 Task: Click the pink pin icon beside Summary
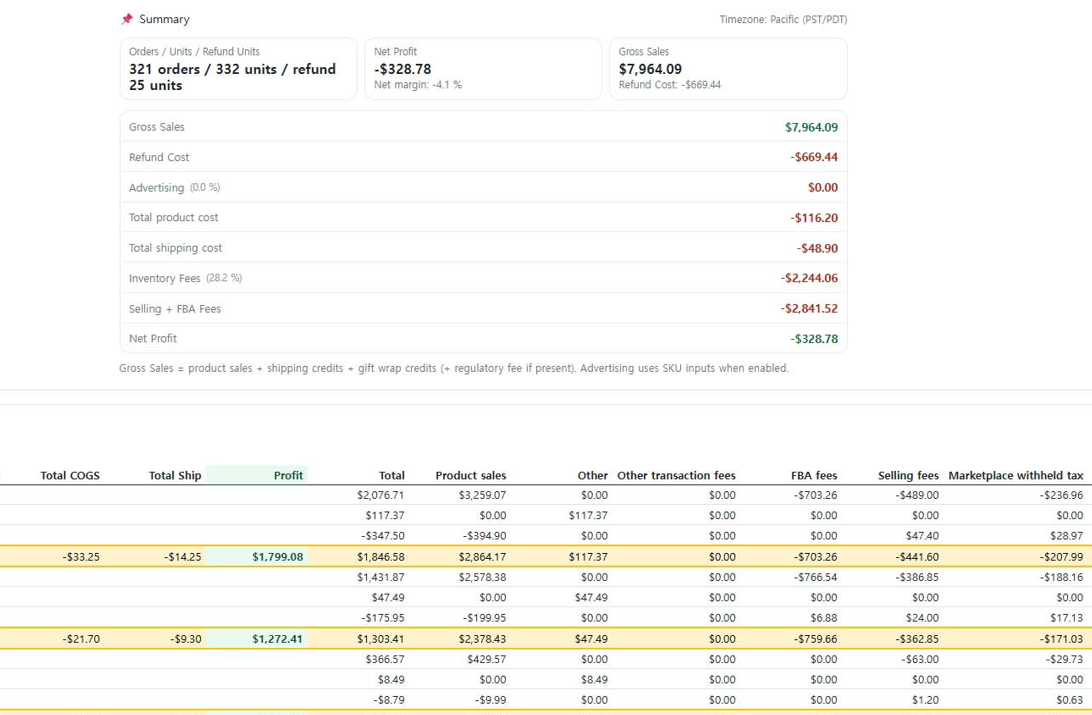pos(128,18)
